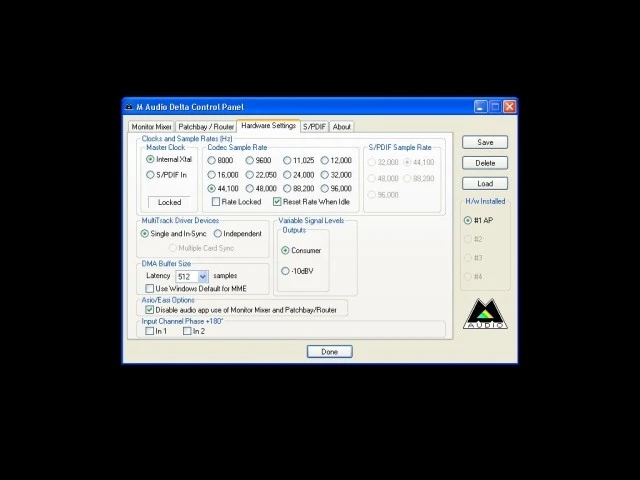Screen dimensions: 640x480
Task: Set codec sample rate to 48,000
Action: [250, 188]
